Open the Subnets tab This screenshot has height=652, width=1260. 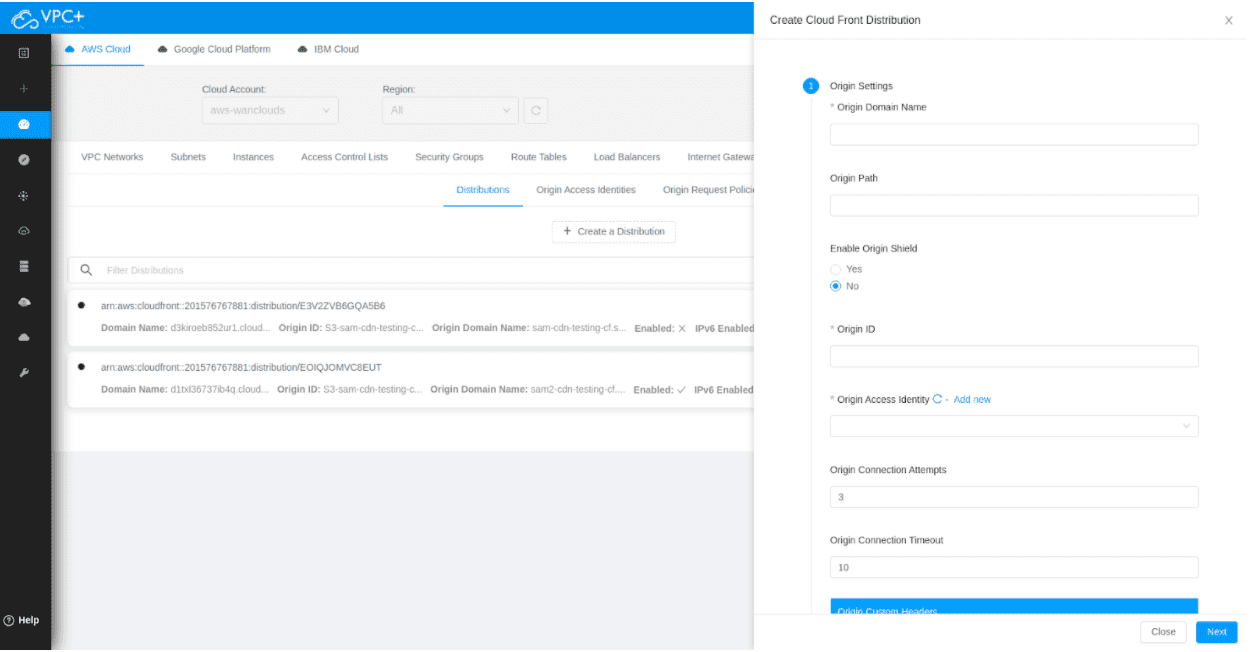(x=188, y=157)
